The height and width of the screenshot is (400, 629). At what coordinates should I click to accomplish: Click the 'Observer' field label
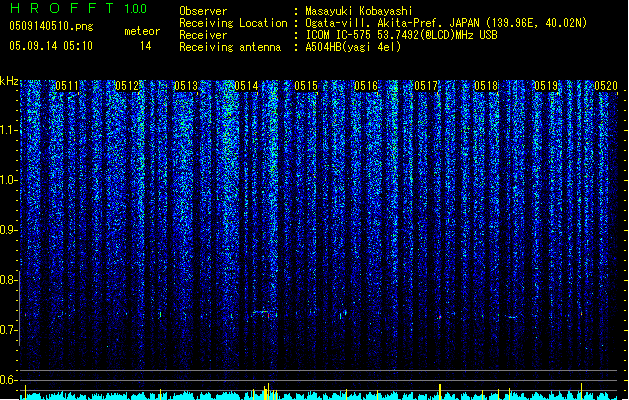click(203, 11)
